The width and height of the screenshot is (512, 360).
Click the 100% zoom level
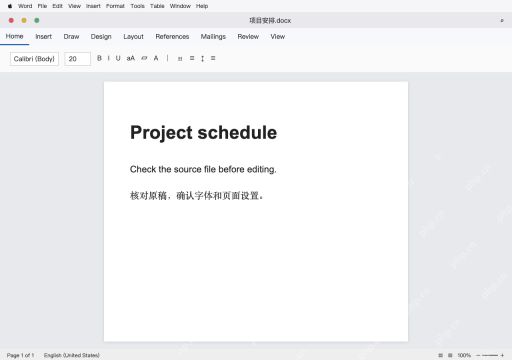464,355
